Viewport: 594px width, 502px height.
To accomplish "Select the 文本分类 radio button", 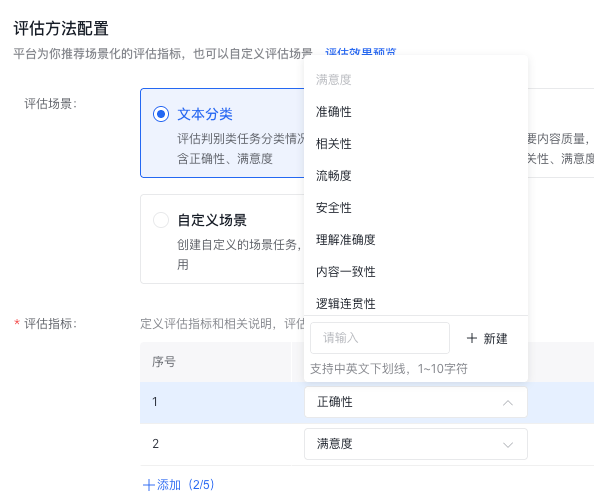I will coord(161,114).
